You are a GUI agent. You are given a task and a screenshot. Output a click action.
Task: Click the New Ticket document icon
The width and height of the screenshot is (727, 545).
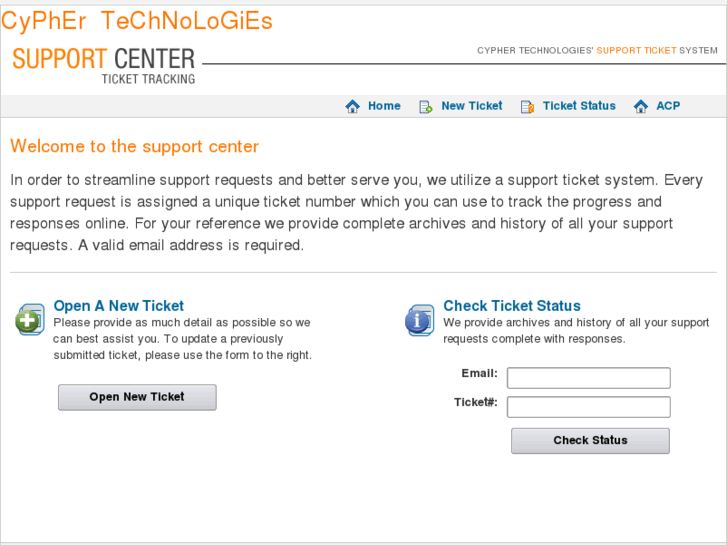click(425, 106)
